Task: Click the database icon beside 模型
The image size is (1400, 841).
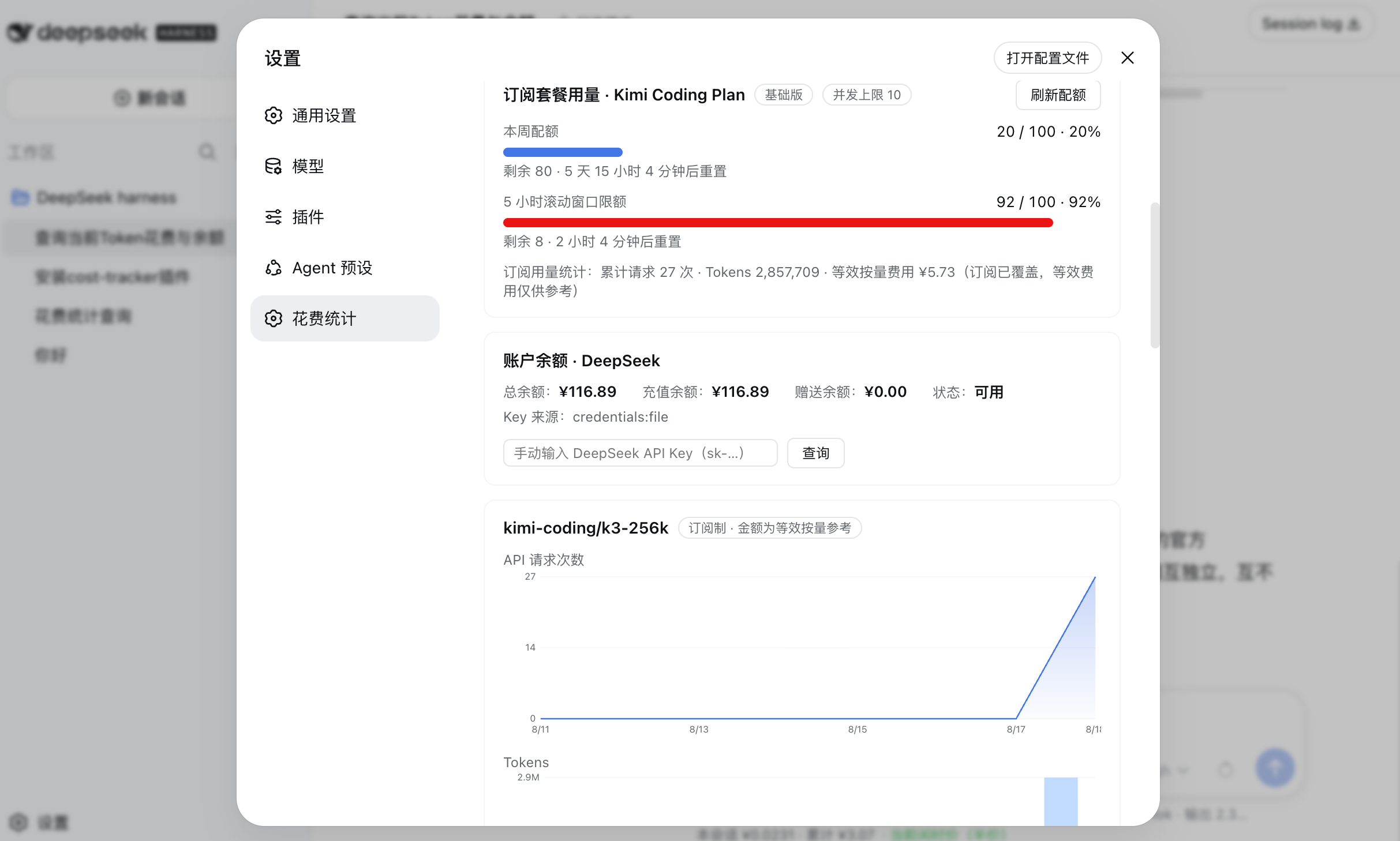Action: tap(274, 166)
